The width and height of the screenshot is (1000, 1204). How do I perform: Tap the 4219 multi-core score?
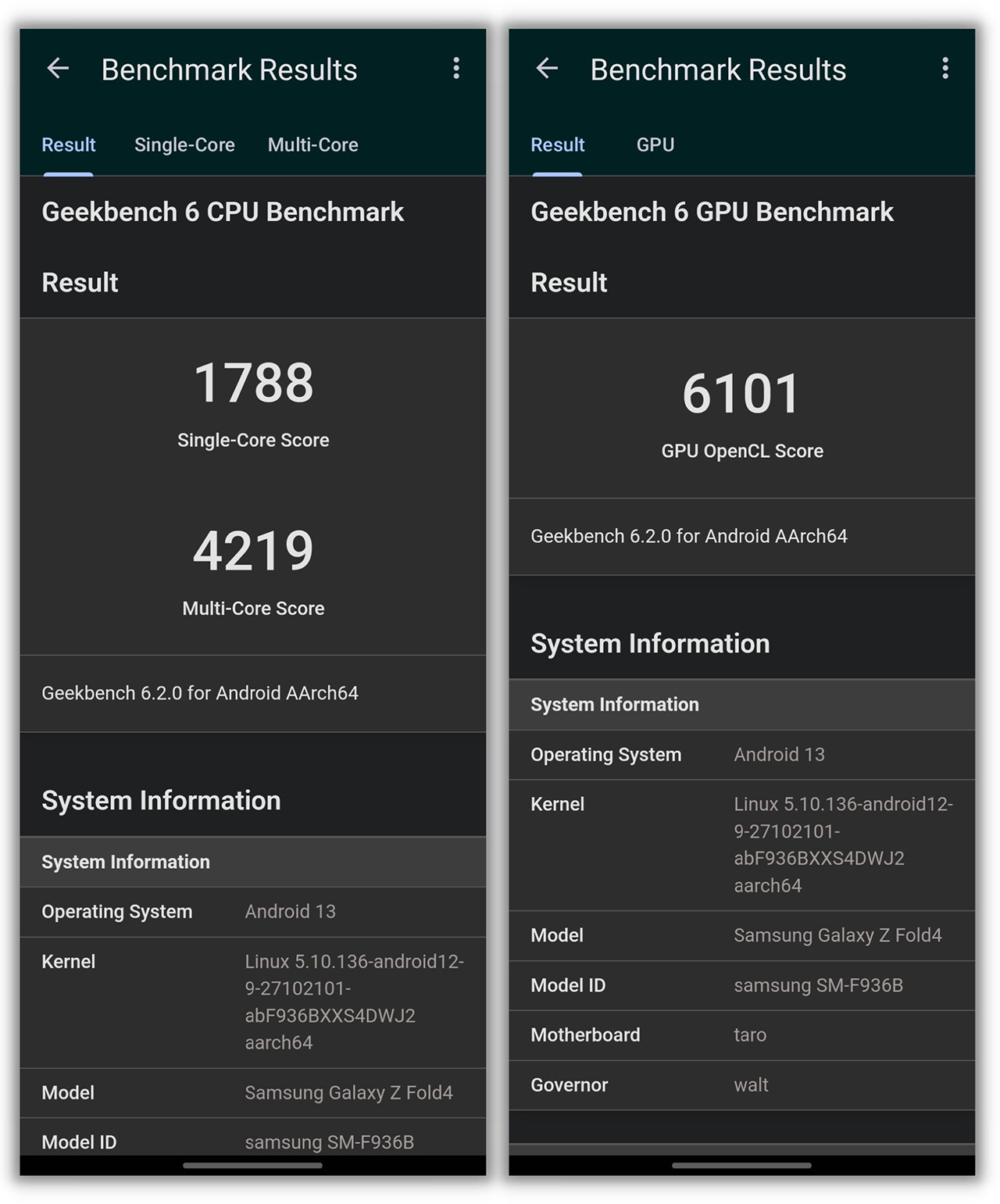pos(253,551)
